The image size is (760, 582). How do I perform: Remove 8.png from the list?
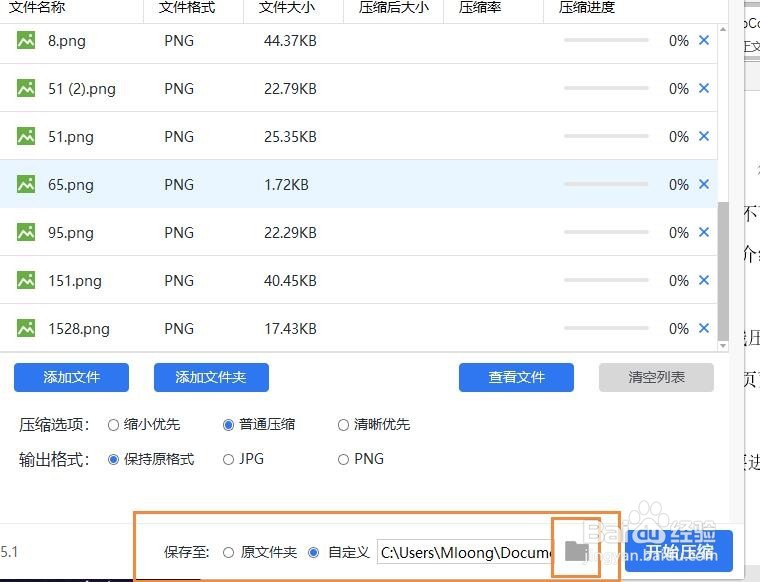coord(704,40)
